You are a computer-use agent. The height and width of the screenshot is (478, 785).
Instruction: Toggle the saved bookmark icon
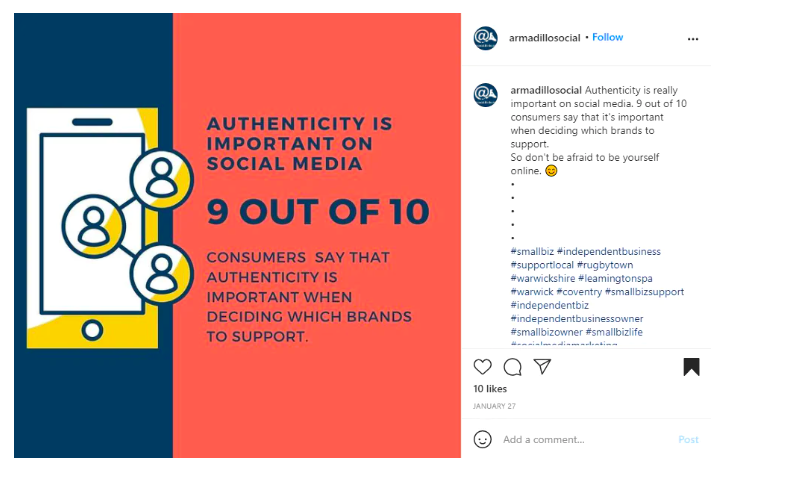click(691, 367)
